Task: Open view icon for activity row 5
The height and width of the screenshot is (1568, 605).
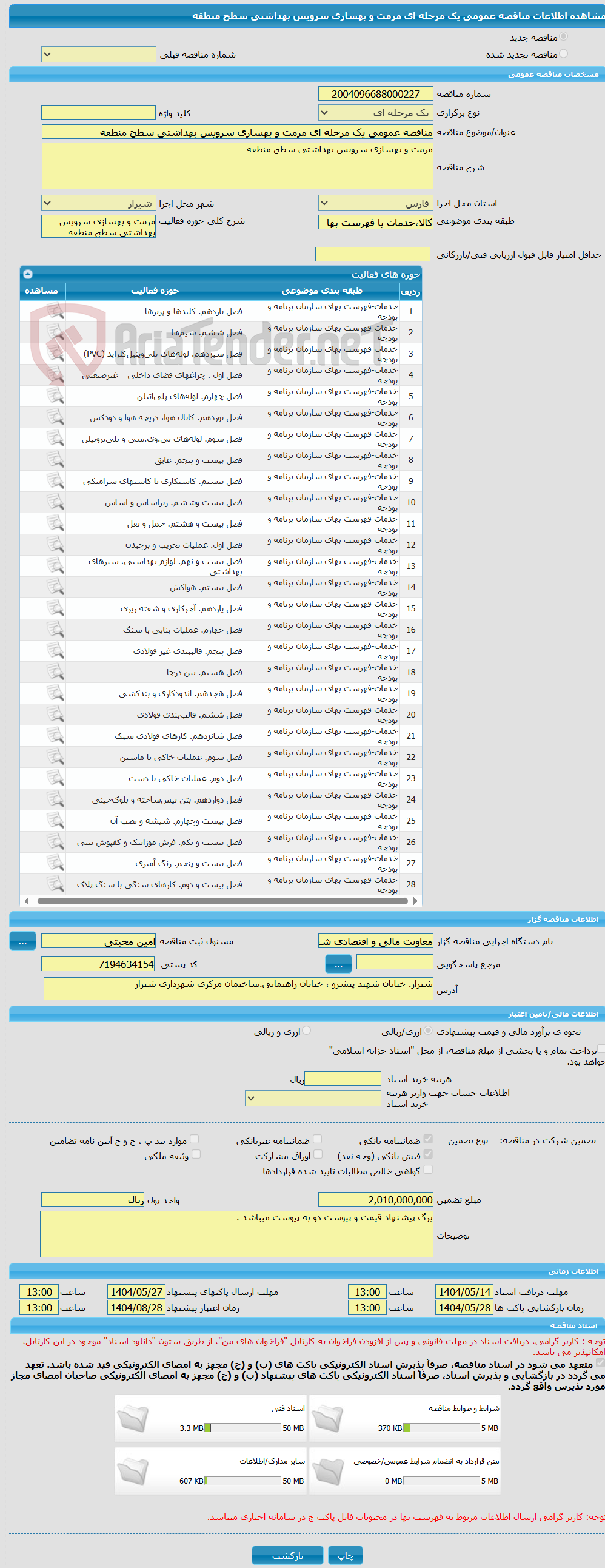Action: pos(55,396)
